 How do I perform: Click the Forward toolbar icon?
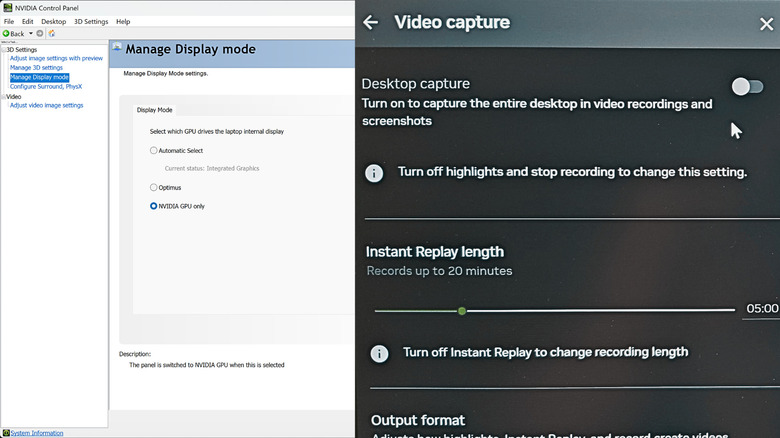(x=40, y=33)
